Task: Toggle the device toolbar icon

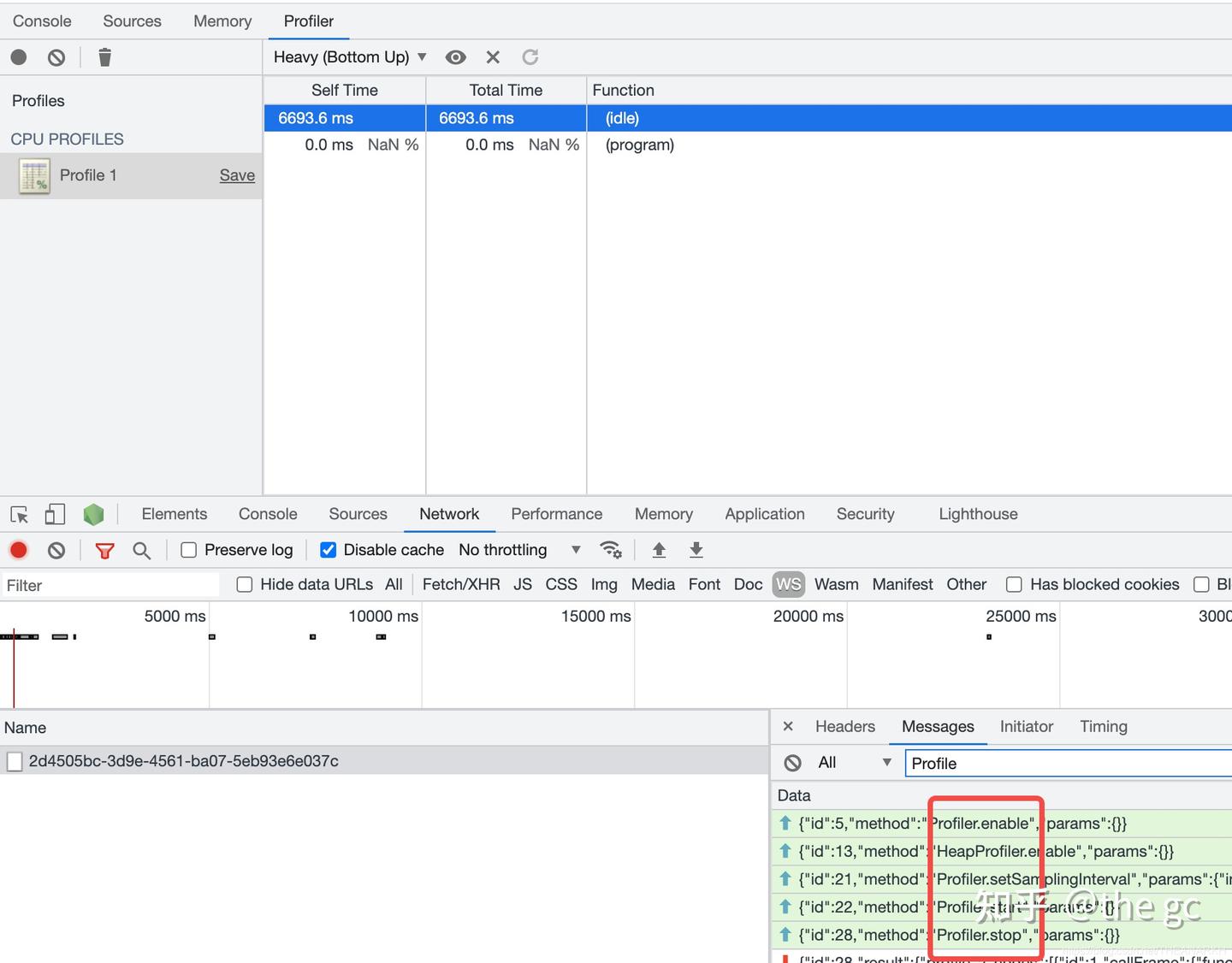Action: [x=54, y=514]
